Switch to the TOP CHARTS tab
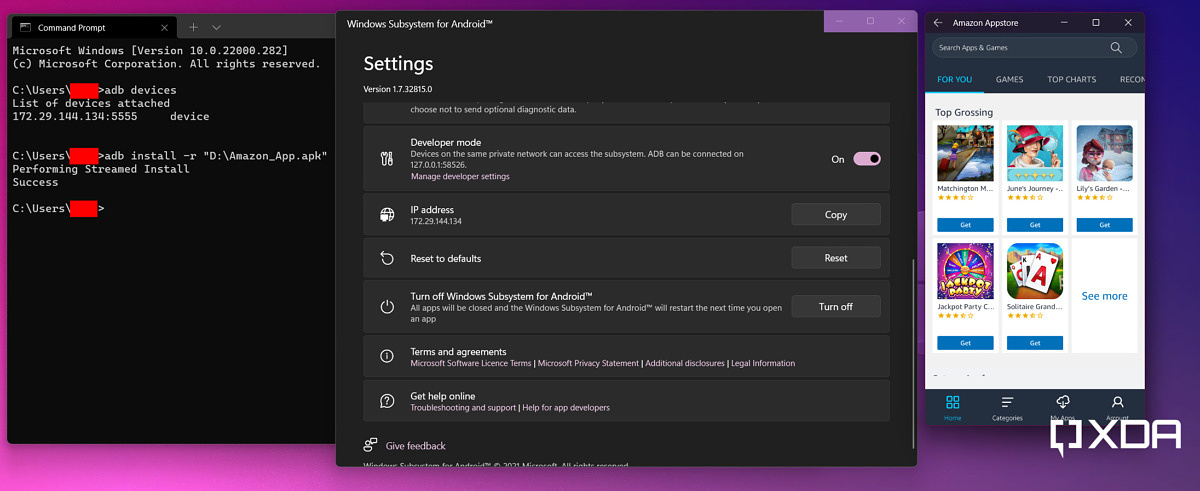This screenshot has width=1200, height=491. tap(1071, 79)
